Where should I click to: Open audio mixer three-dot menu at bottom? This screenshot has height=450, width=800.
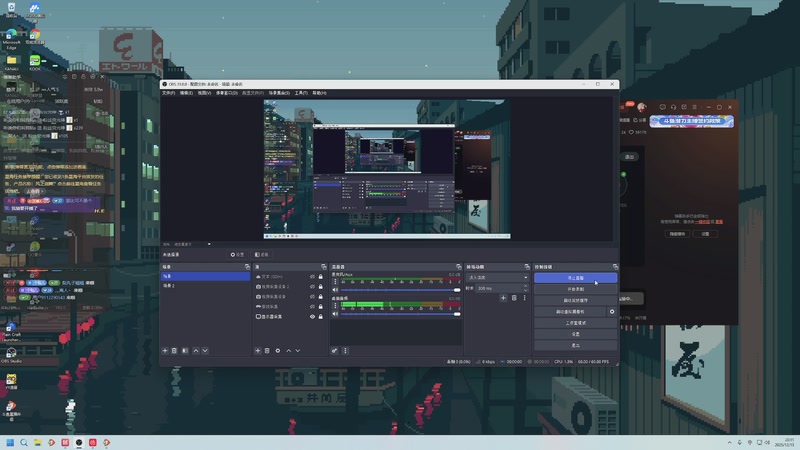click(x=345, y=351)
